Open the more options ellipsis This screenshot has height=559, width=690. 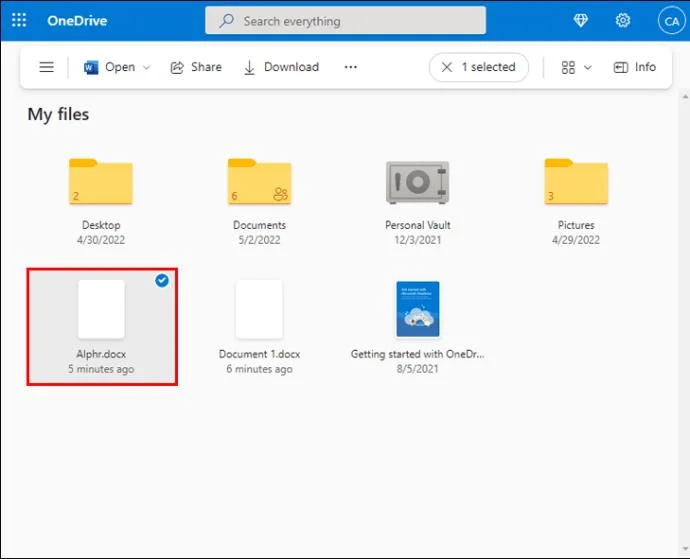tap(351, 67)
